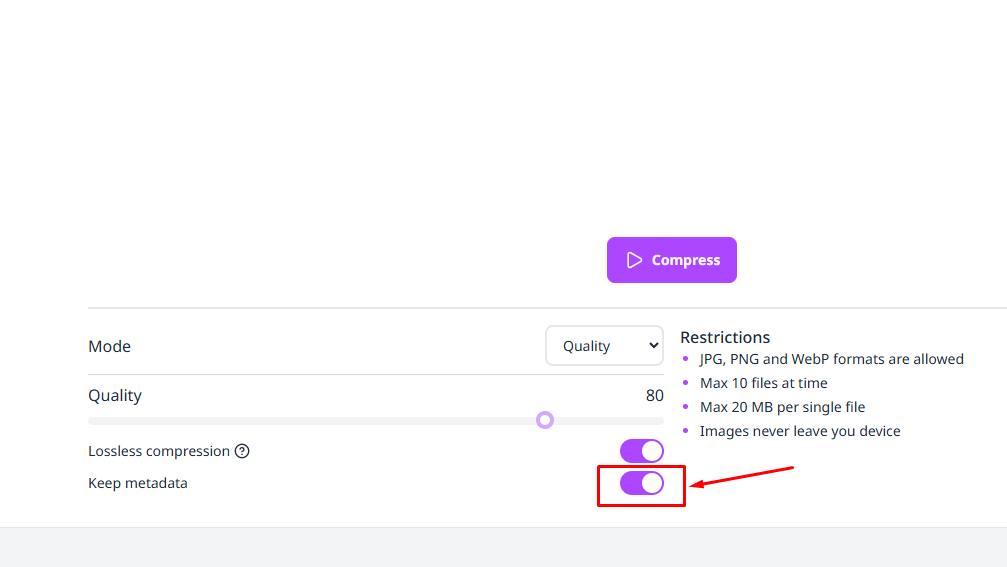Click the slider track left of the handle
The height and width of the screenshot is (567, 1007).
pos(300,421)
